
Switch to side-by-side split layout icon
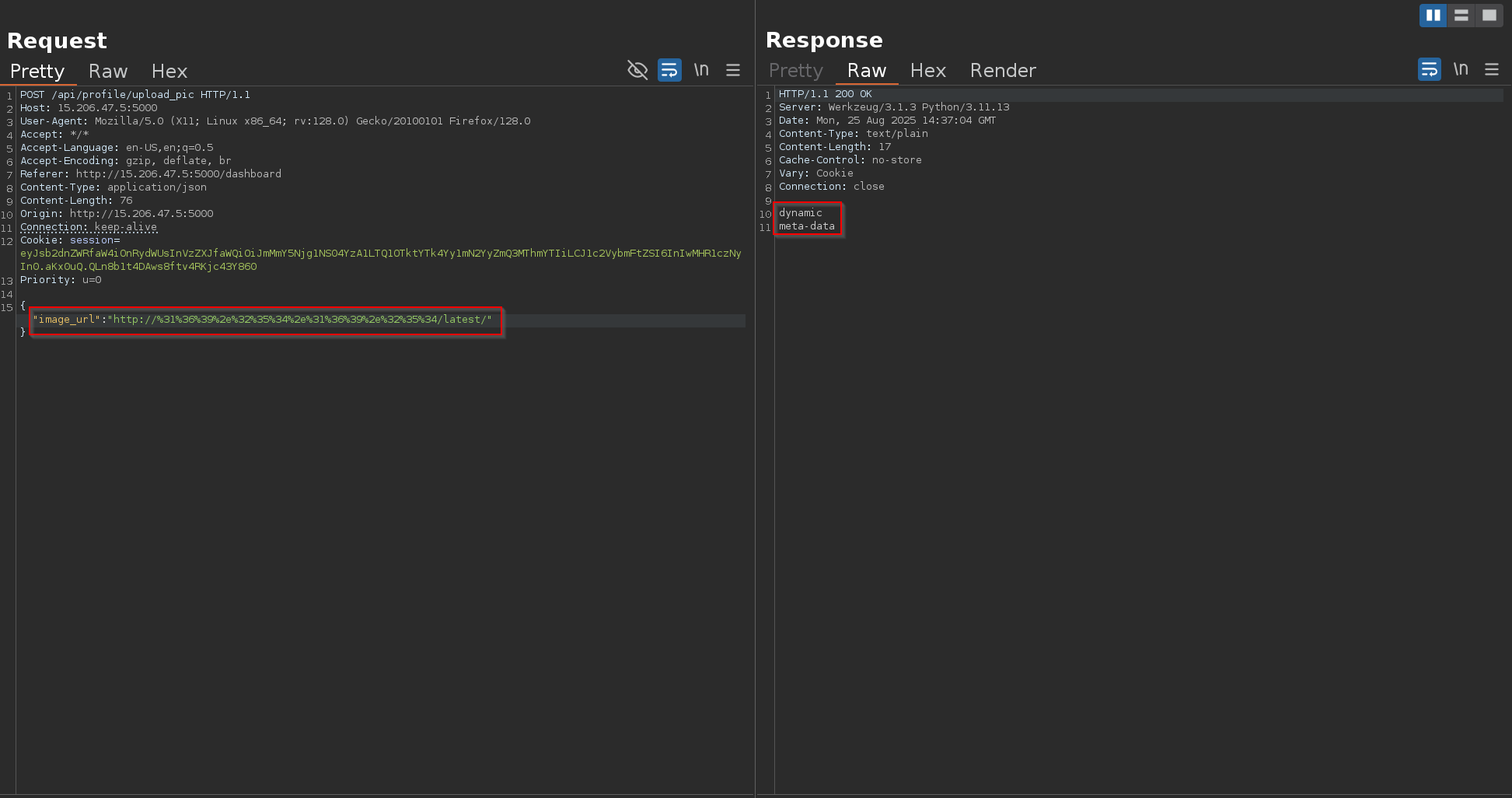[x=1433, y=15]
